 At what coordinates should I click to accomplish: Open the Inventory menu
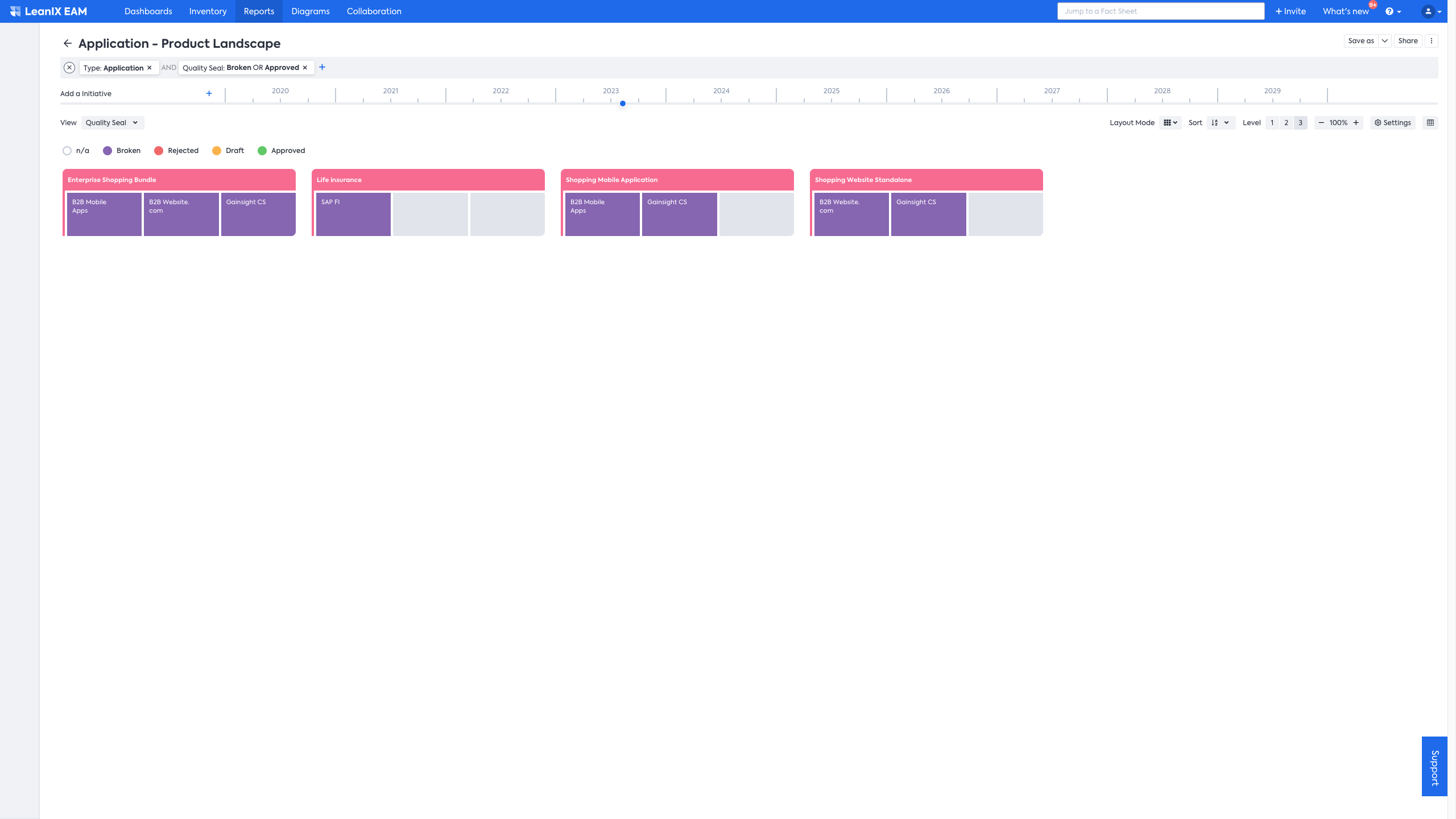(x=208, y=11)
